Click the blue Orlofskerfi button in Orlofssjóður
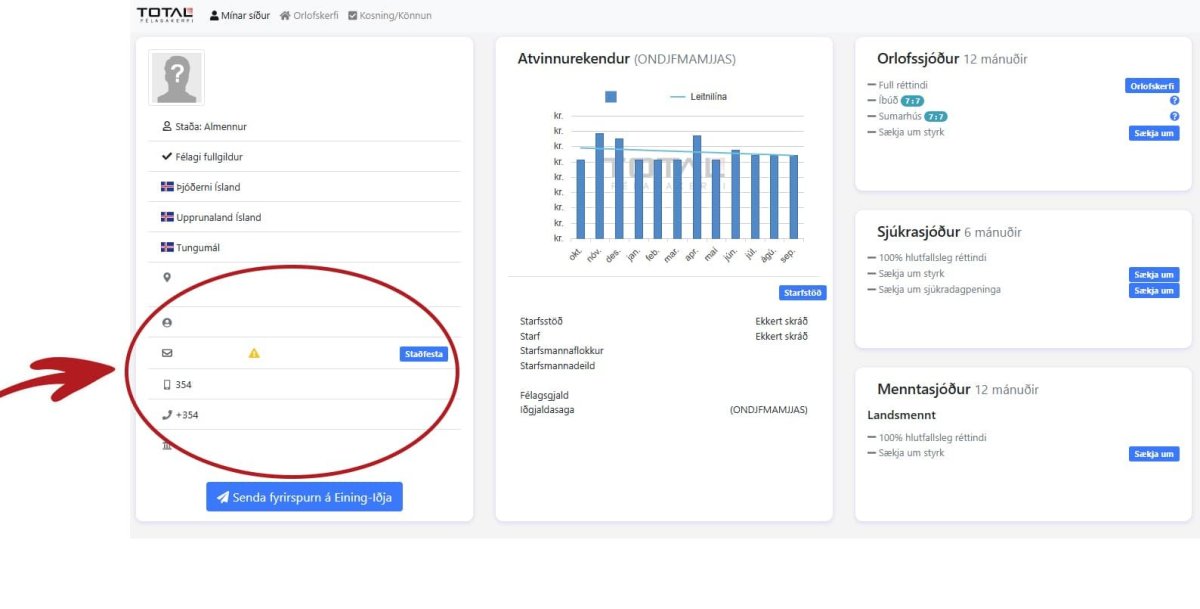 (1152, 86)
